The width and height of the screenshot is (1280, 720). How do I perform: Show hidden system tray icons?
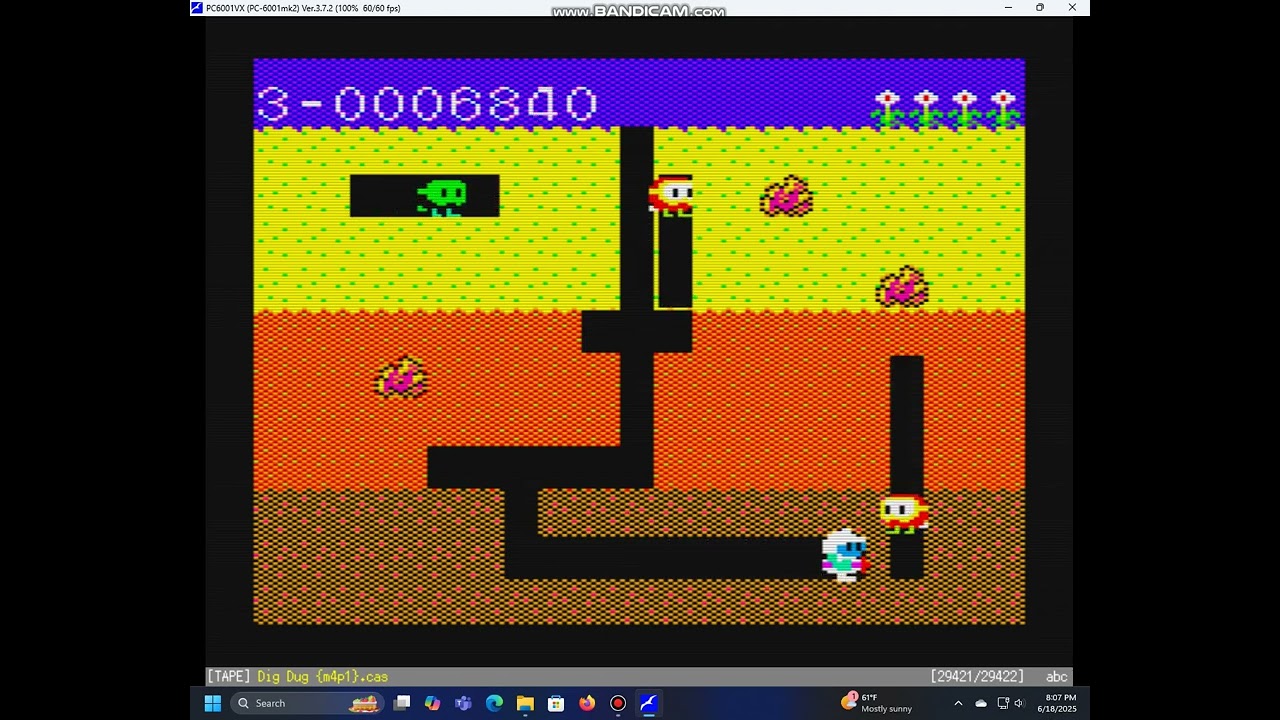click(x=958, y=703)
